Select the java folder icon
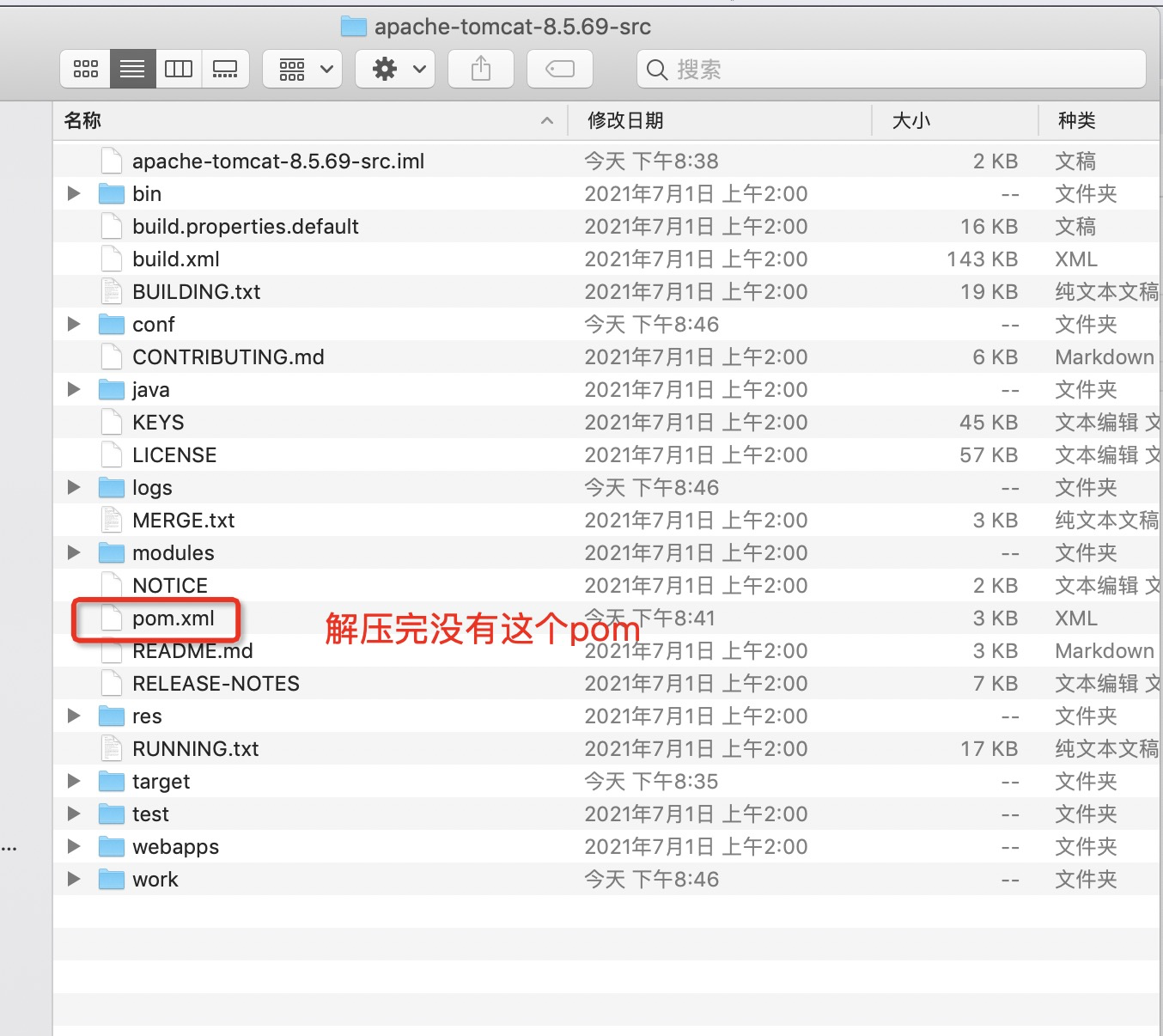 point(112,389)
